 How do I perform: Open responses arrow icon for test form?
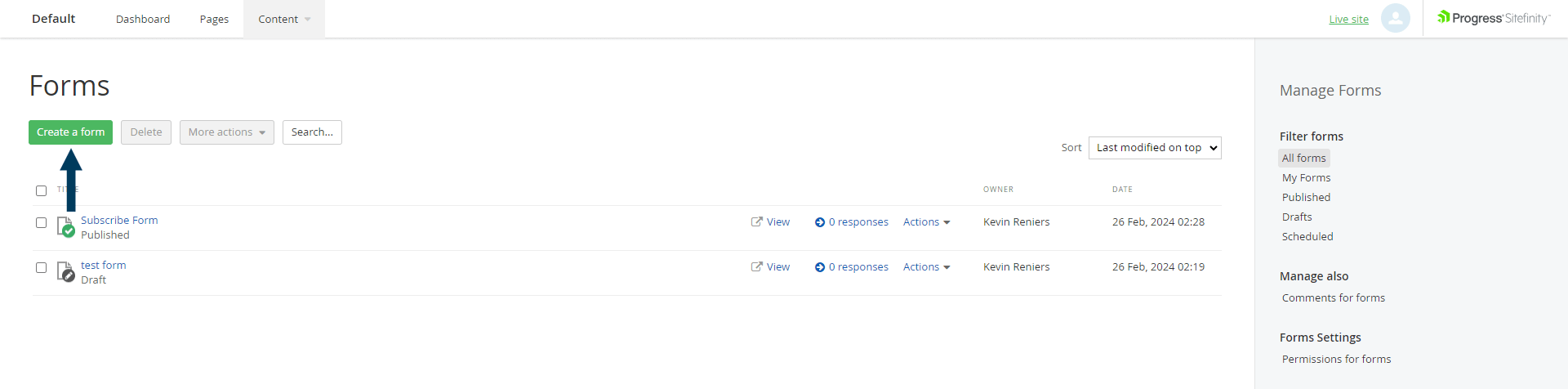(820, 267)
